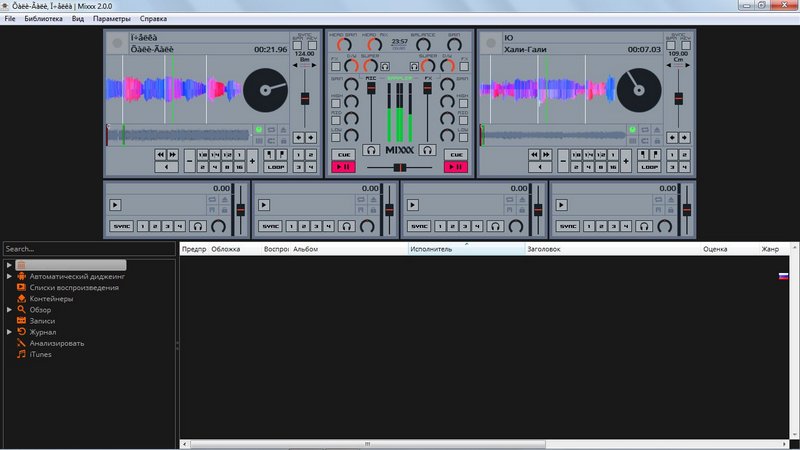The width and height of the screenshot is (800, 450).
Task: Set loop-out marker on left deck
Action: (x=282, y=155)
